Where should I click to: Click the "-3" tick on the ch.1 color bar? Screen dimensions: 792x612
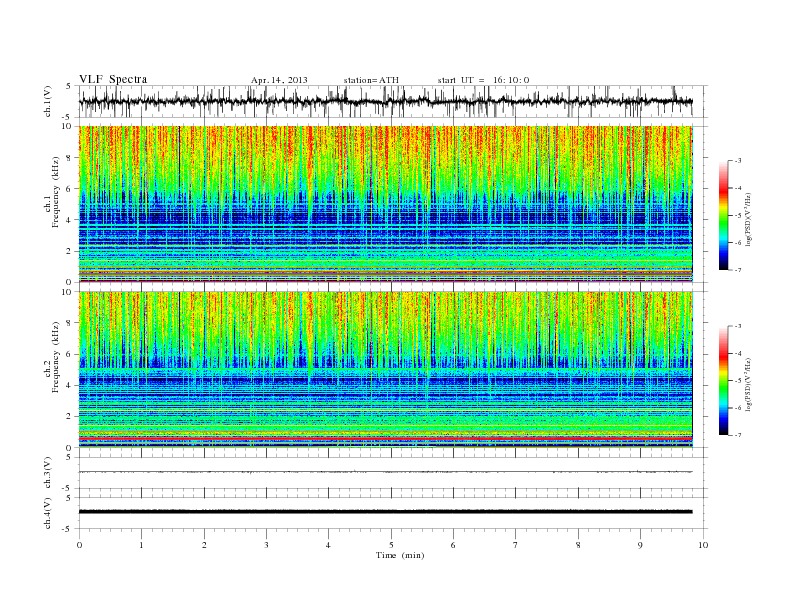tap(737, 161)
